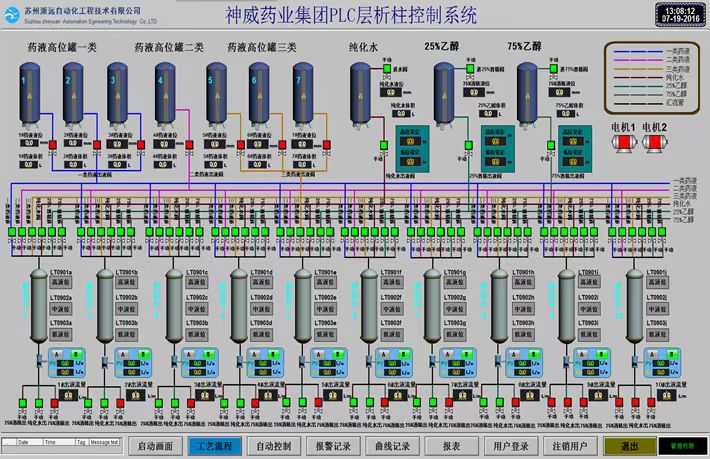The image size is (710, 459).
Task: Switch to the 启动画面 startup screen
Action: pos(155,445)
